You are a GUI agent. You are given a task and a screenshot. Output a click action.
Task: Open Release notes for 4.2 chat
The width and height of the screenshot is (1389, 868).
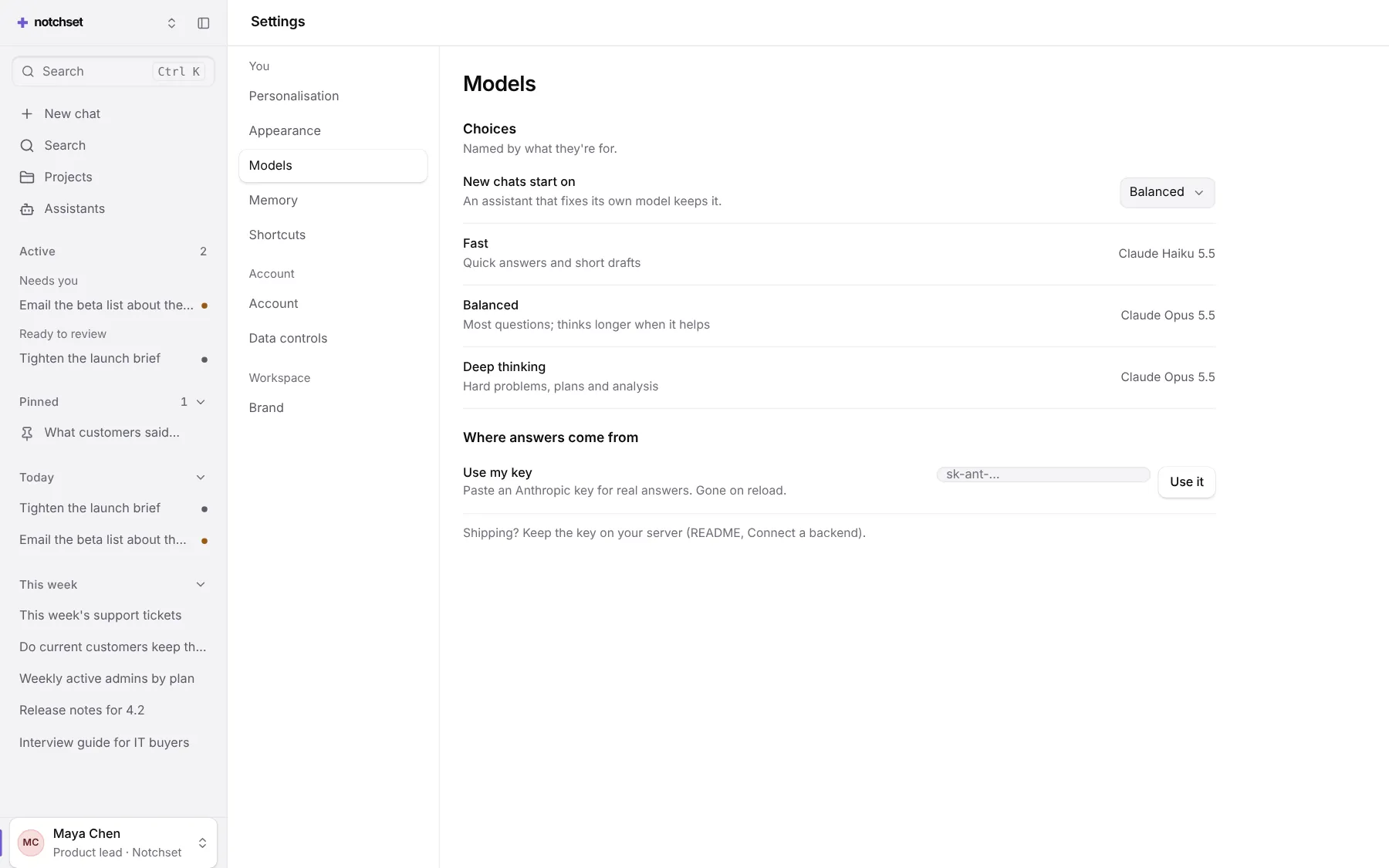click(x=113, y=711)
